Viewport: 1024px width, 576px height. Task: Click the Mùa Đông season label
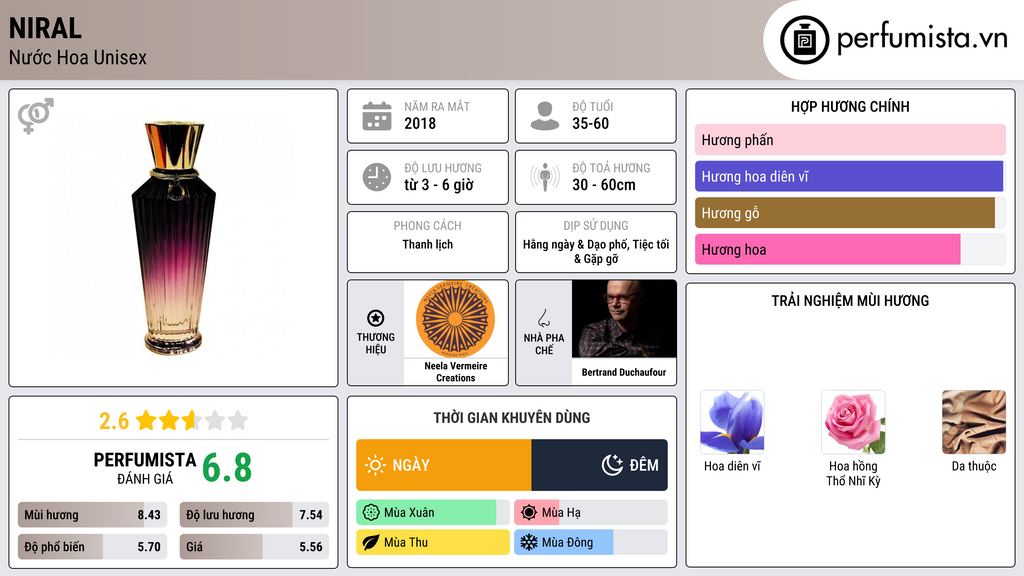568,542
